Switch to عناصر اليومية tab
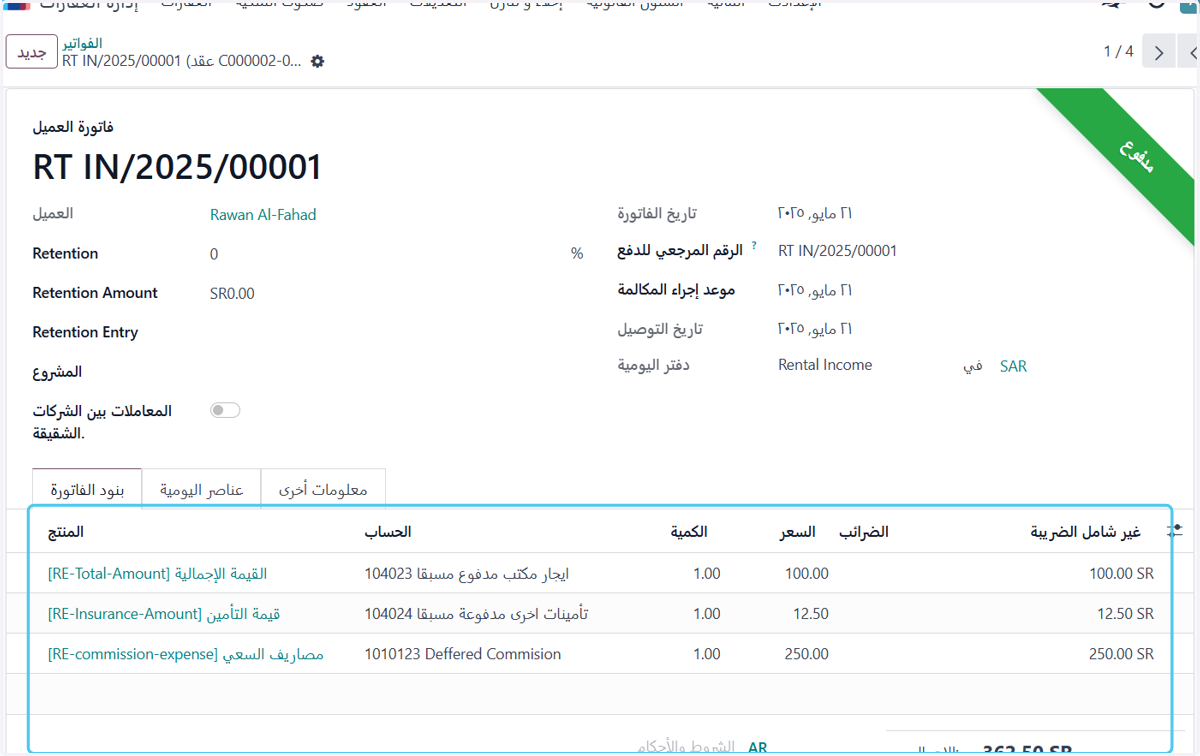This screenshot has height=756, width=1200. (x=202, y=490)
